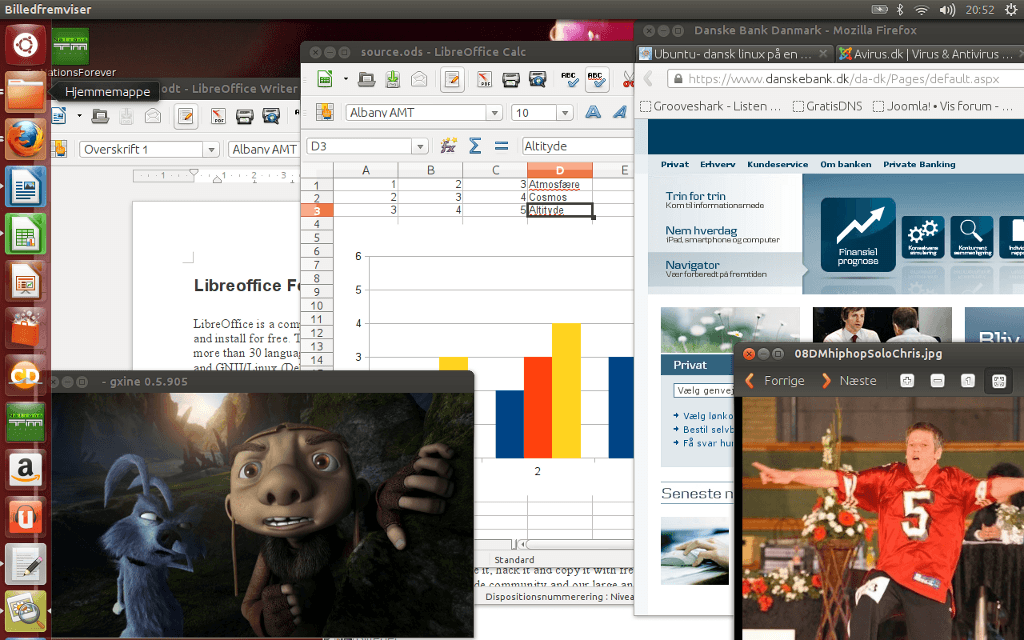Screen dimensions: 1024x640
Task: Launch LibreOffice Writer from the dock
Action: [26, 187]
